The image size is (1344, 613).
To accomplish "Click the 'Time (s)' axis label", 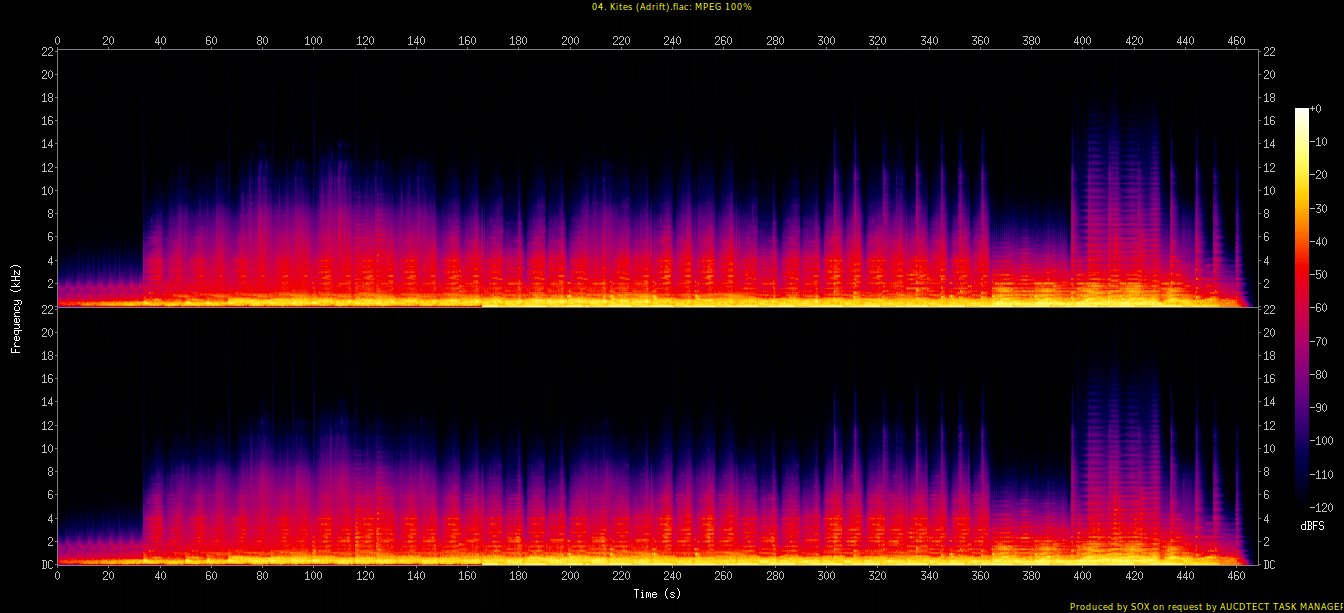I will (657, 593).
